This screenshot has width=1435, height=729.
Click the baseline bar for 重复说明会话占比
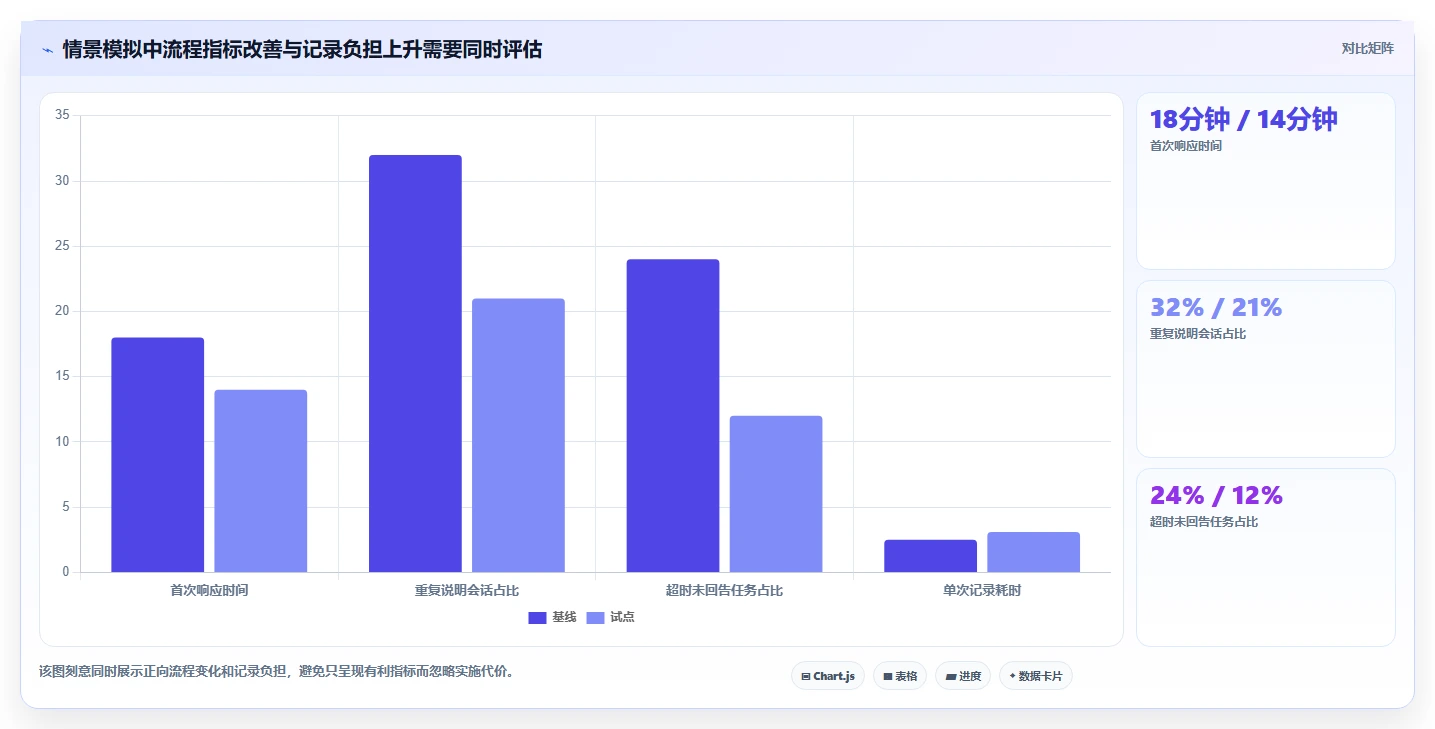pos(415,364)
